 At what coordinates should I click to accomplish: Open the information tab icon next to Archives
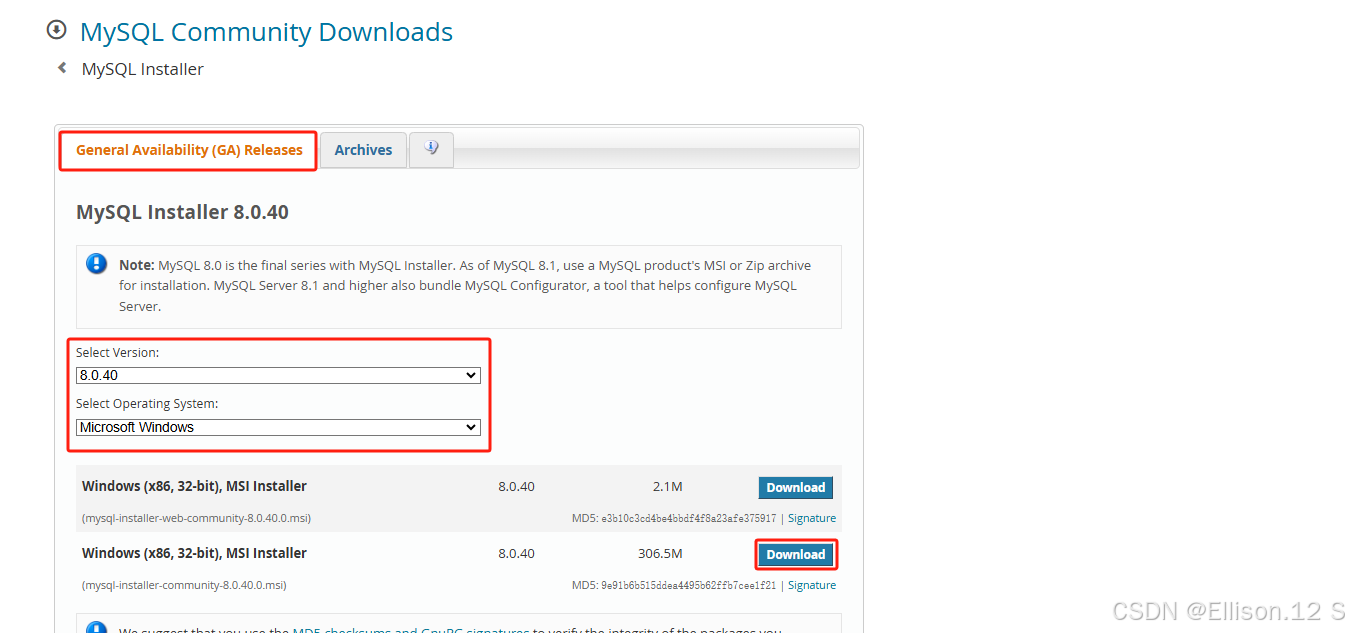(431, 149)
